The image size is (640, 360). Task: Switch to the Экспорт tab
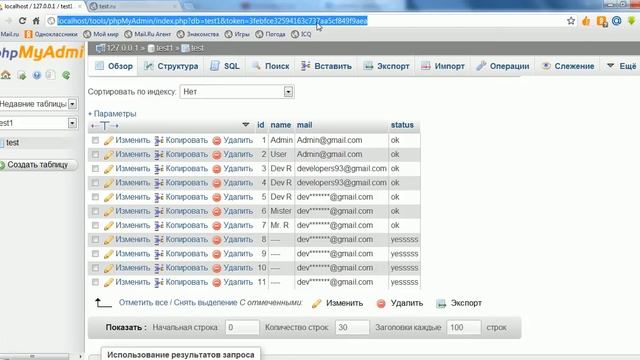coord(387,66)
